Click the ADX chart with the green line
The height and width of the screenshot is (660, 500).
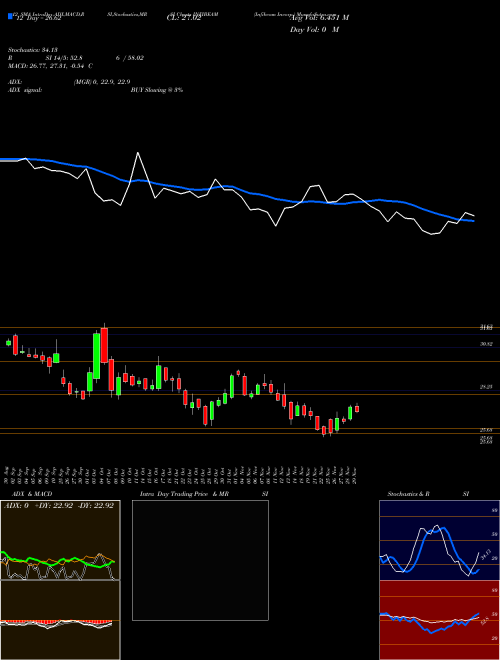tap(60, 540)
